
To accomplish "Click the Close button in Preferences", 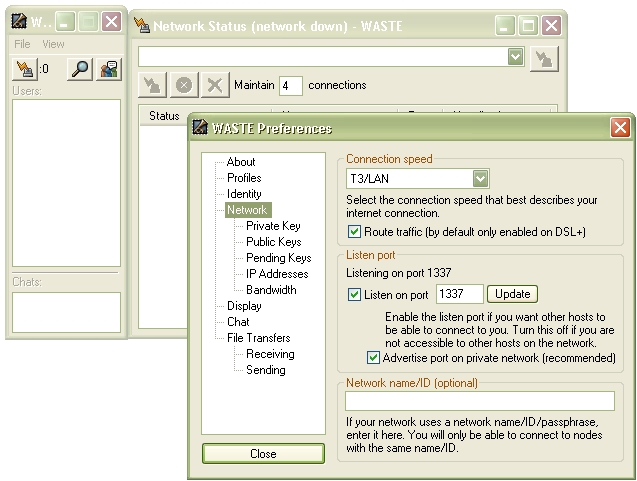I will pyautogui.click(x=263, y=453).
